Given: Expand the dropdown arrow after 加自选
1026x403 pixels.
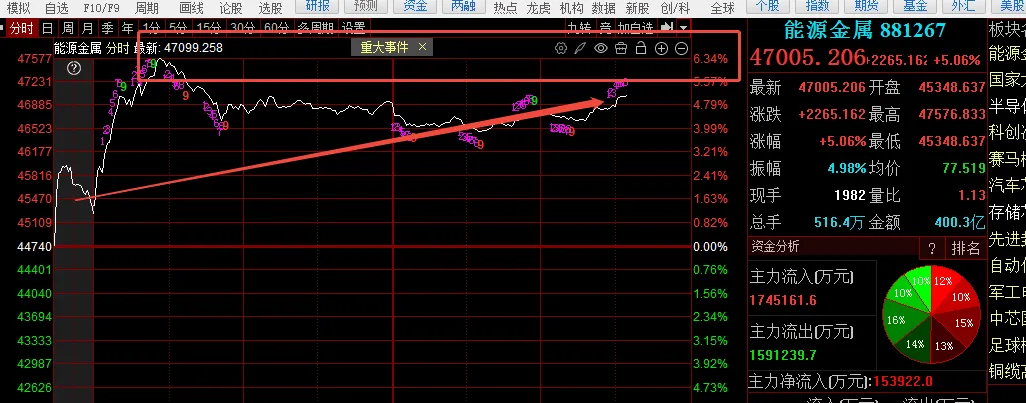Looking at the screenshot, I should 684,28.
